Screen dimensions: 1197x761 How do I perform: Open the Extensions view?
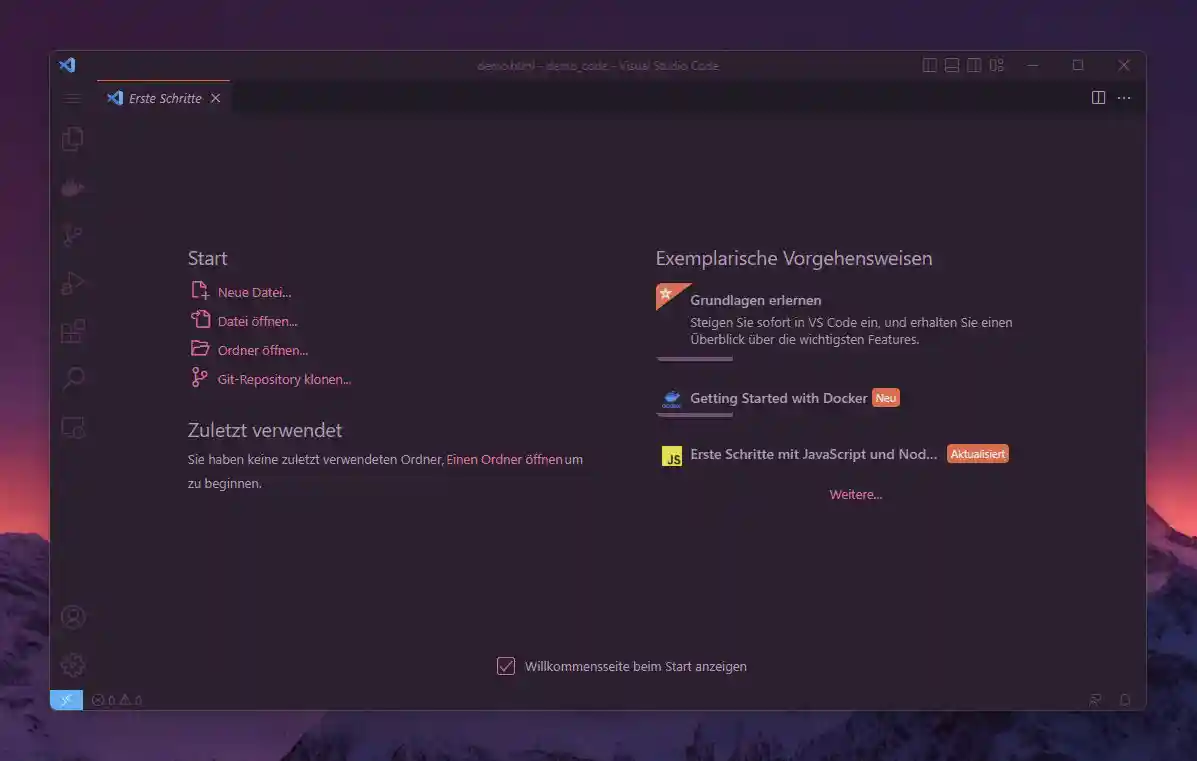click(x=73, y=331)
